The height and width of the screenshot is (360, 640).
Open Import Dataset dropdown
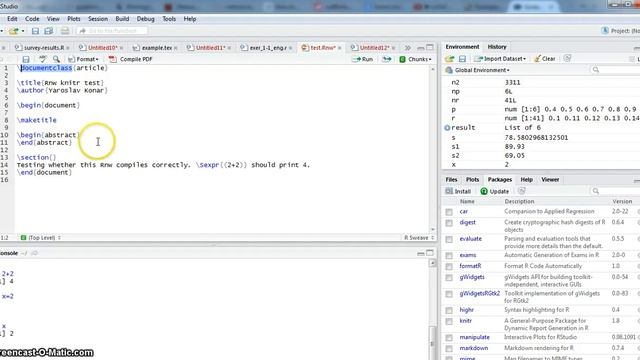[x=500, y=59]
